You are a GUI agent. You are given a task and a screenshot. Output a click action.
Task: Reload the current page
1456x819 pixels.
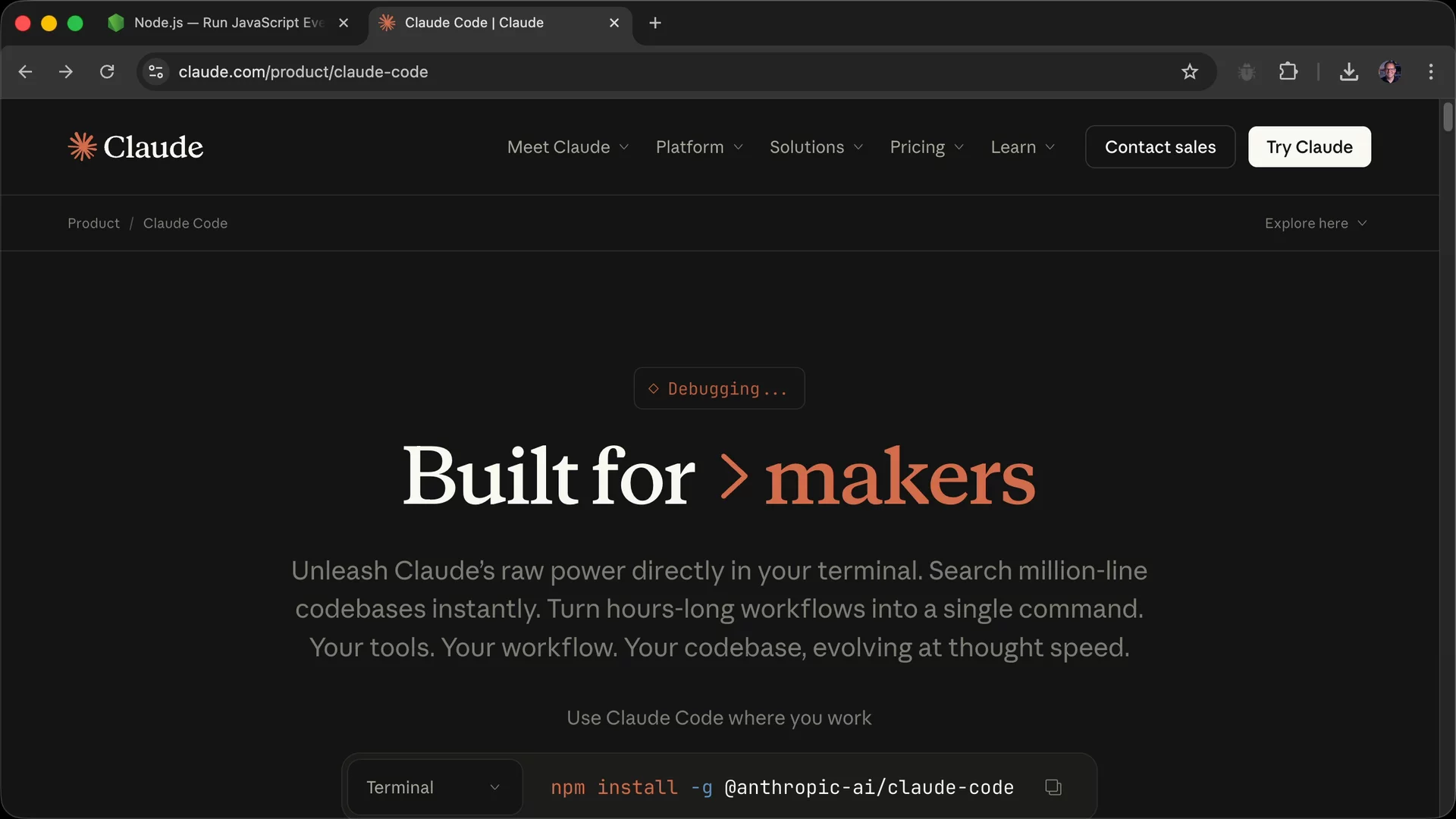(107, 71)
